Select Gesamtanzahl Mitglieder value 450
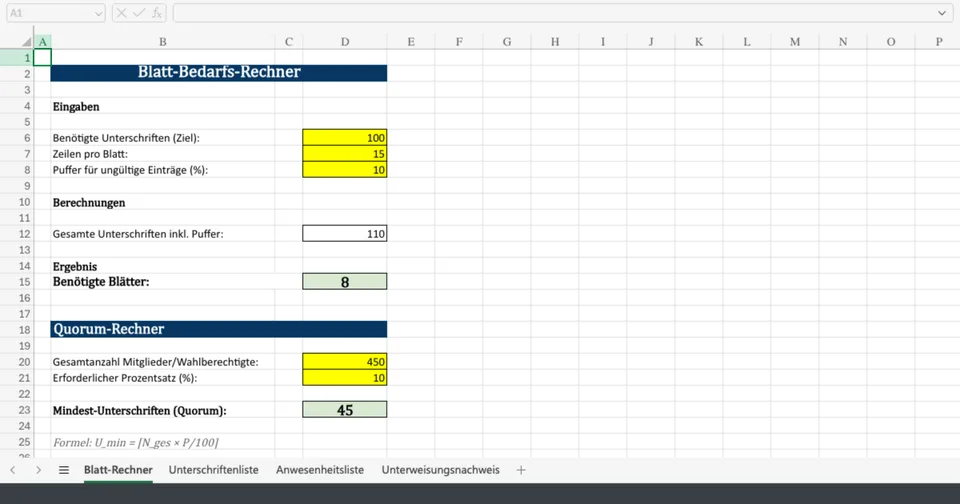The height and width of the screenshot is (504, 960). click(x=345, y=362)
